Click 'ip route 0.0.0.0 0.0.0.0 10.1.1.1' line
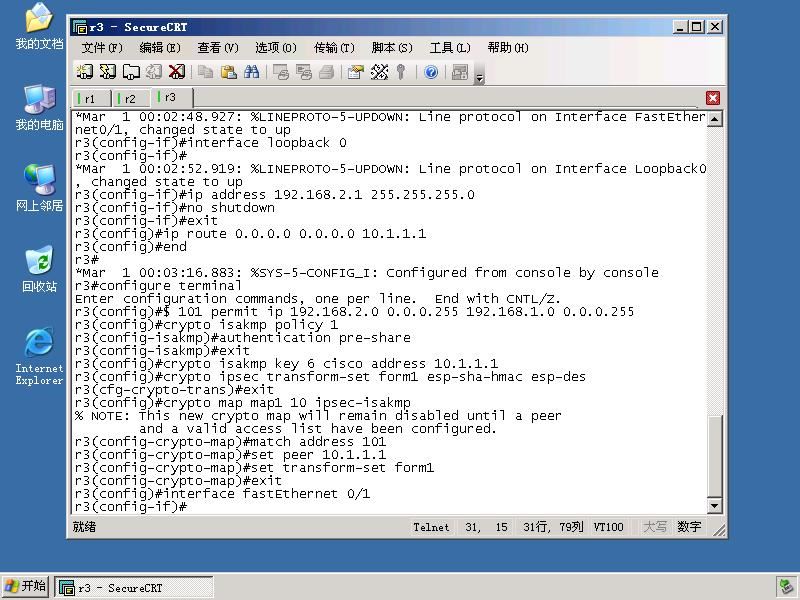The width and height of the screenshot is (800, 600). [x=250, y=234]
